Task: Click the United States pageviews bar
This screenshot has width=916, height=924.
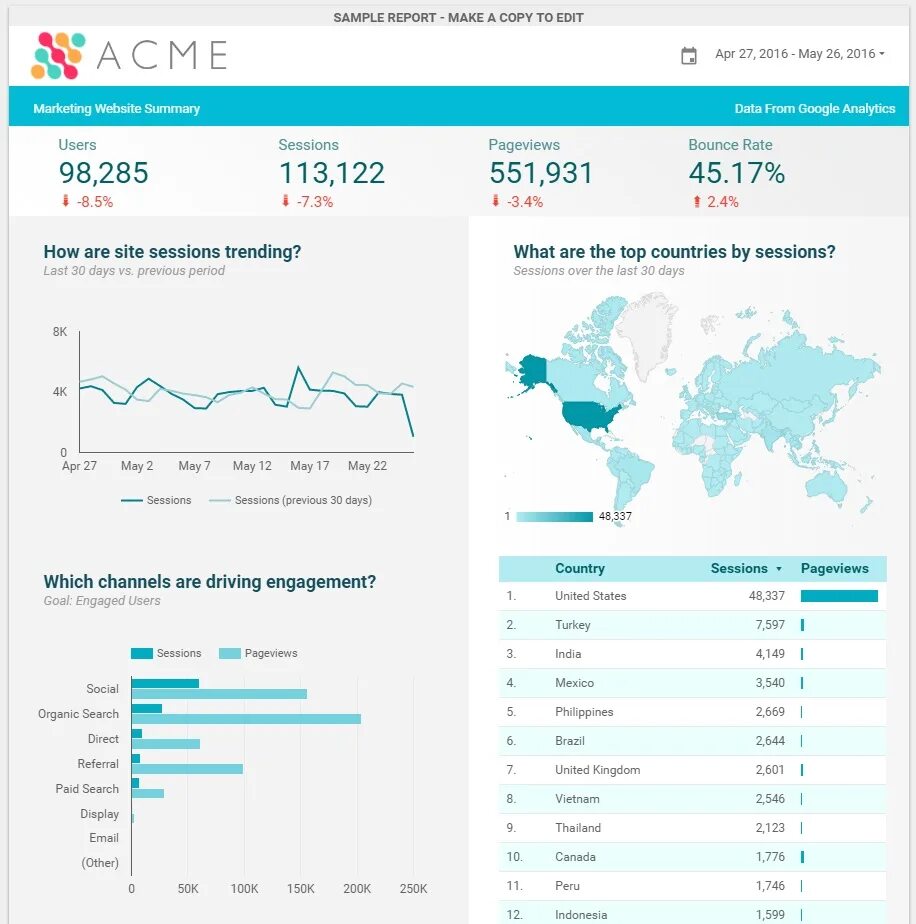Action: click(839, 596)
